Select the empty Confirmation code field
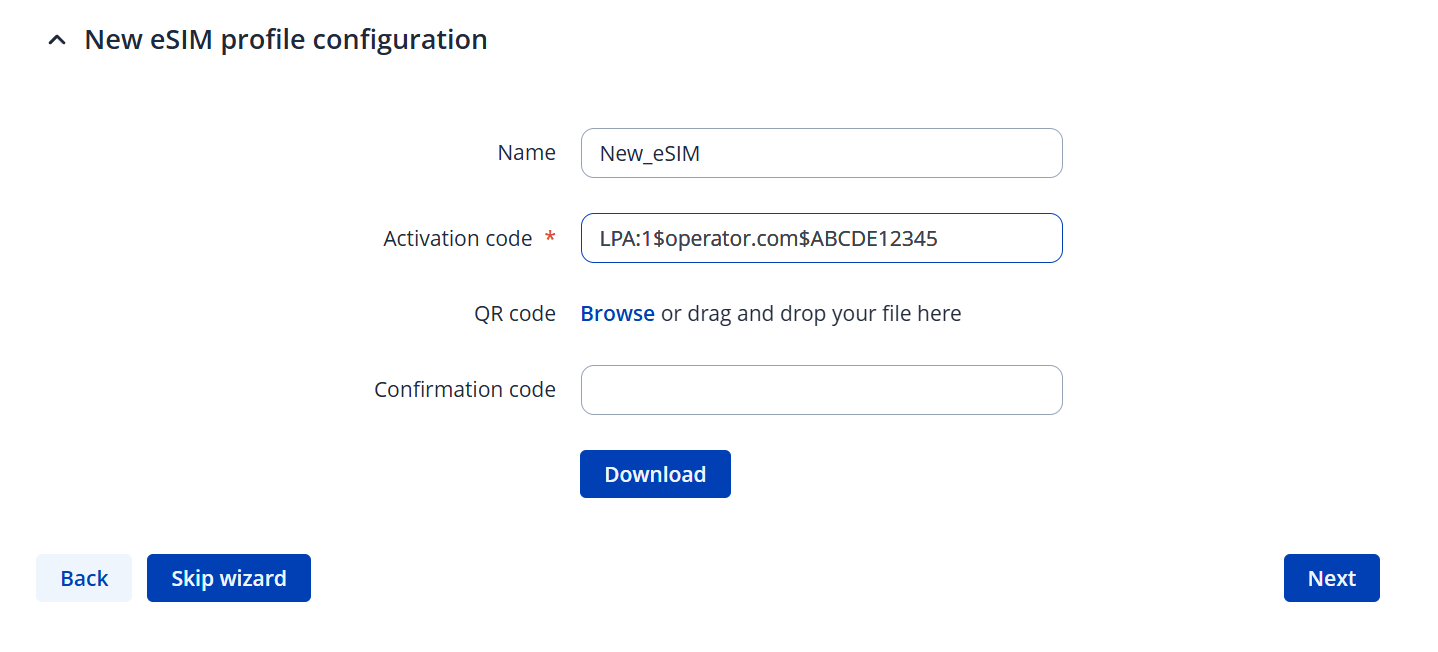 click(x=821, y=390)
